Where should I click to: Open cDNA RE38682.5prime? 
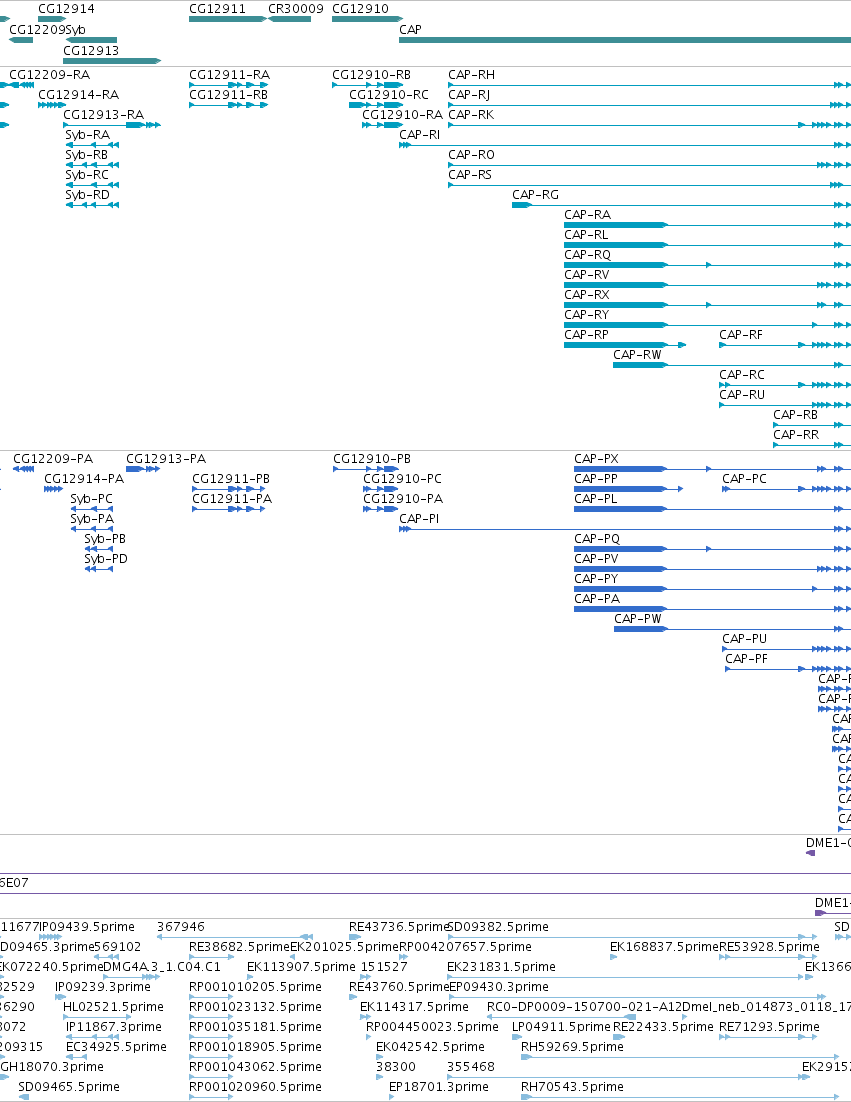click(240, 947)
